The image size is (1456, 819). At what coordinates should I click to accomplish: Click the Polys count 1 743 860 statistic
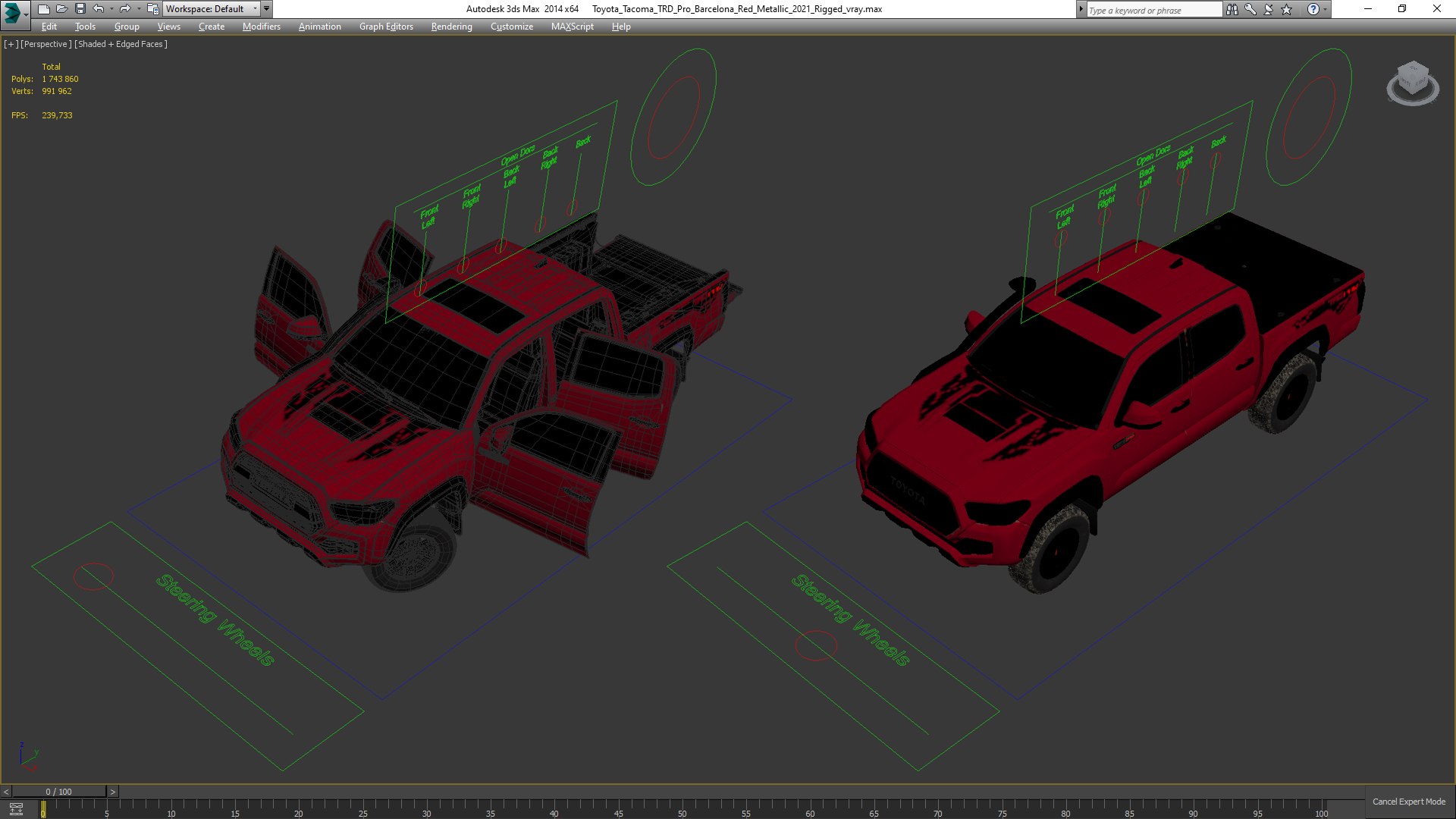60,79
